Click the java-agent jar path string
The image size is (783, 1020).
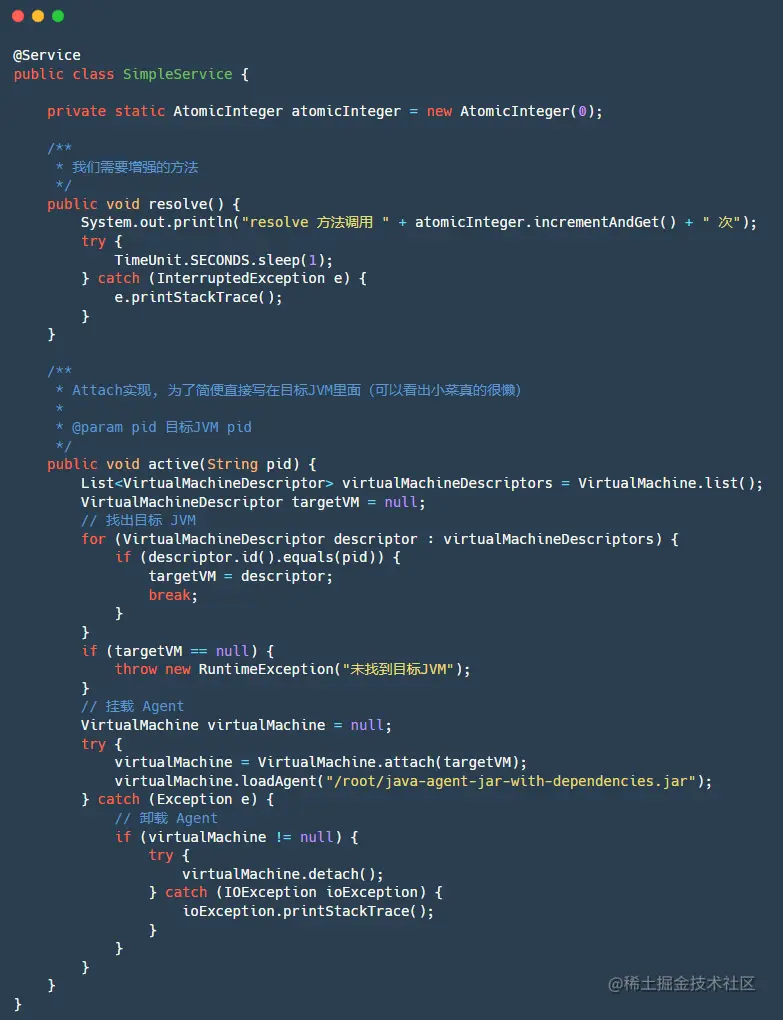tap(511, 781)
